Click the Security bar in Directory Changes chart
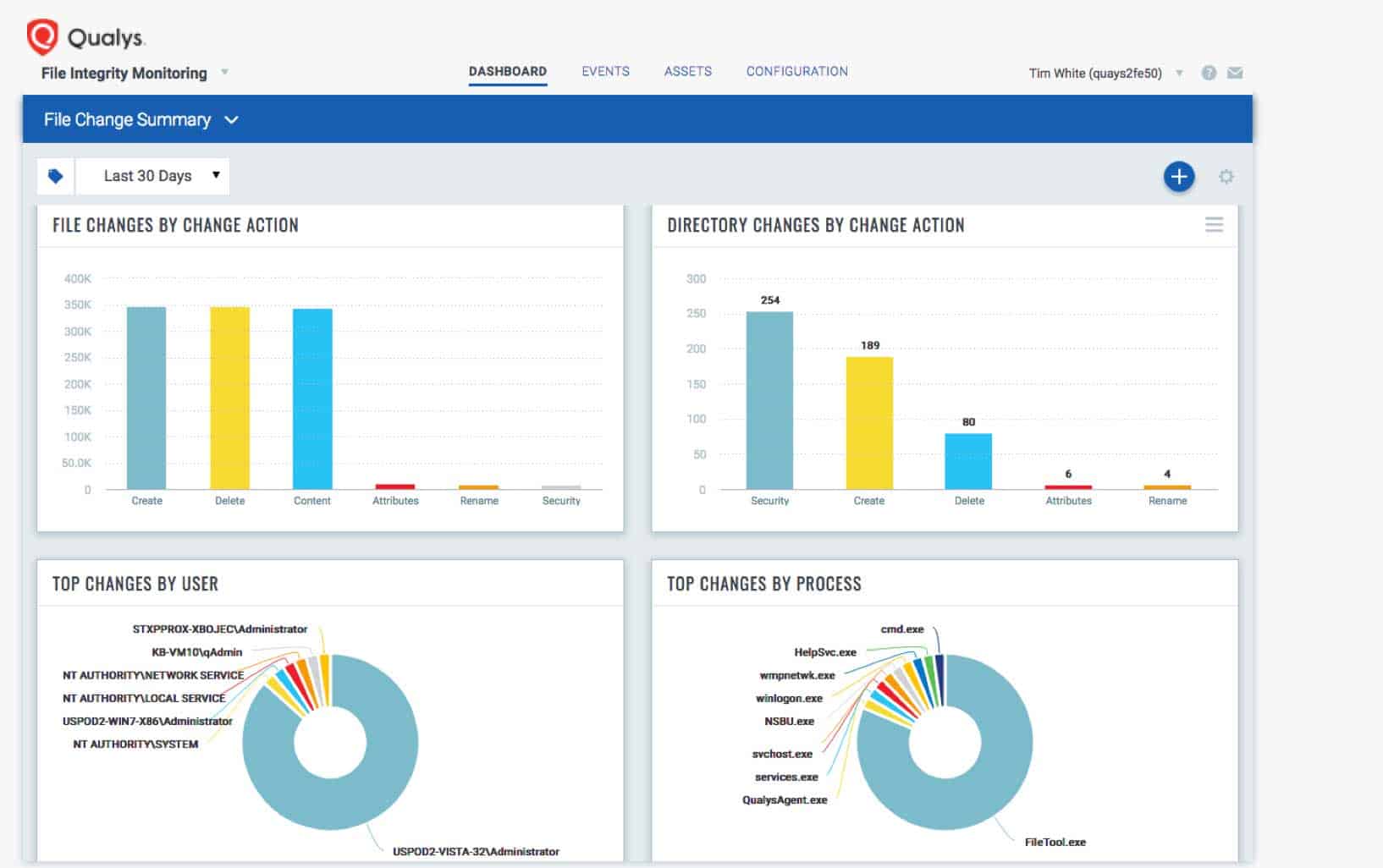The width and height of the screenshot is (1383, 868). [769, 398]
